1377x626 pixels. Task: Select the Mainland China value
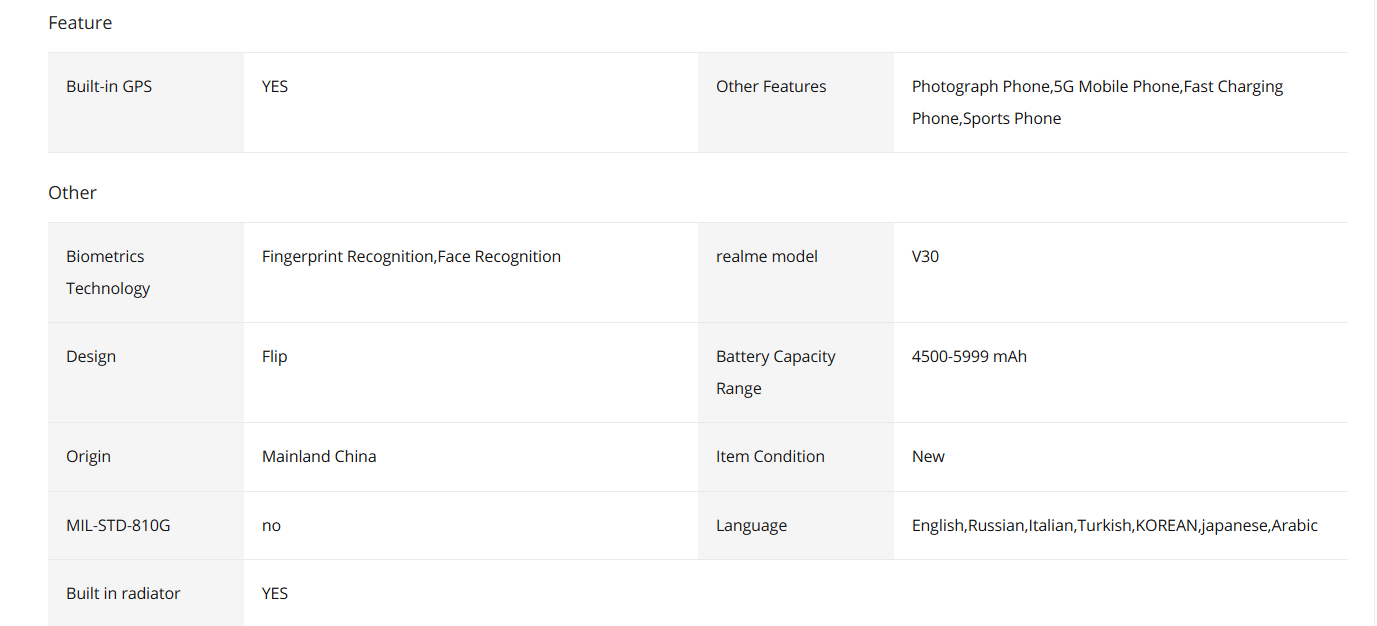pyautogui.click(x=319, y=456)
